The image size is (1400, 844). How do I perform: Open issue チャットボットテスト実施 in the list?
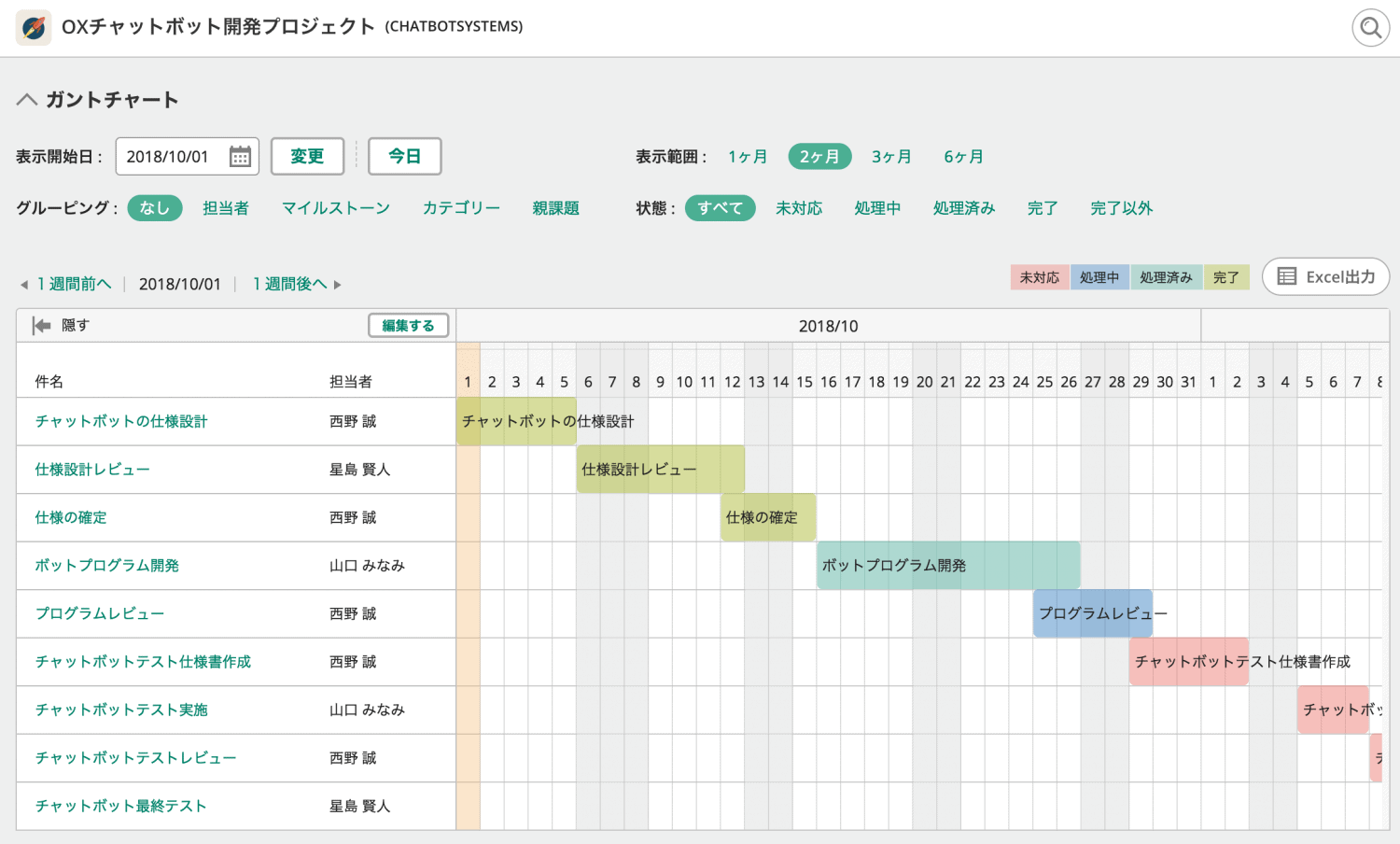point(121,710)
